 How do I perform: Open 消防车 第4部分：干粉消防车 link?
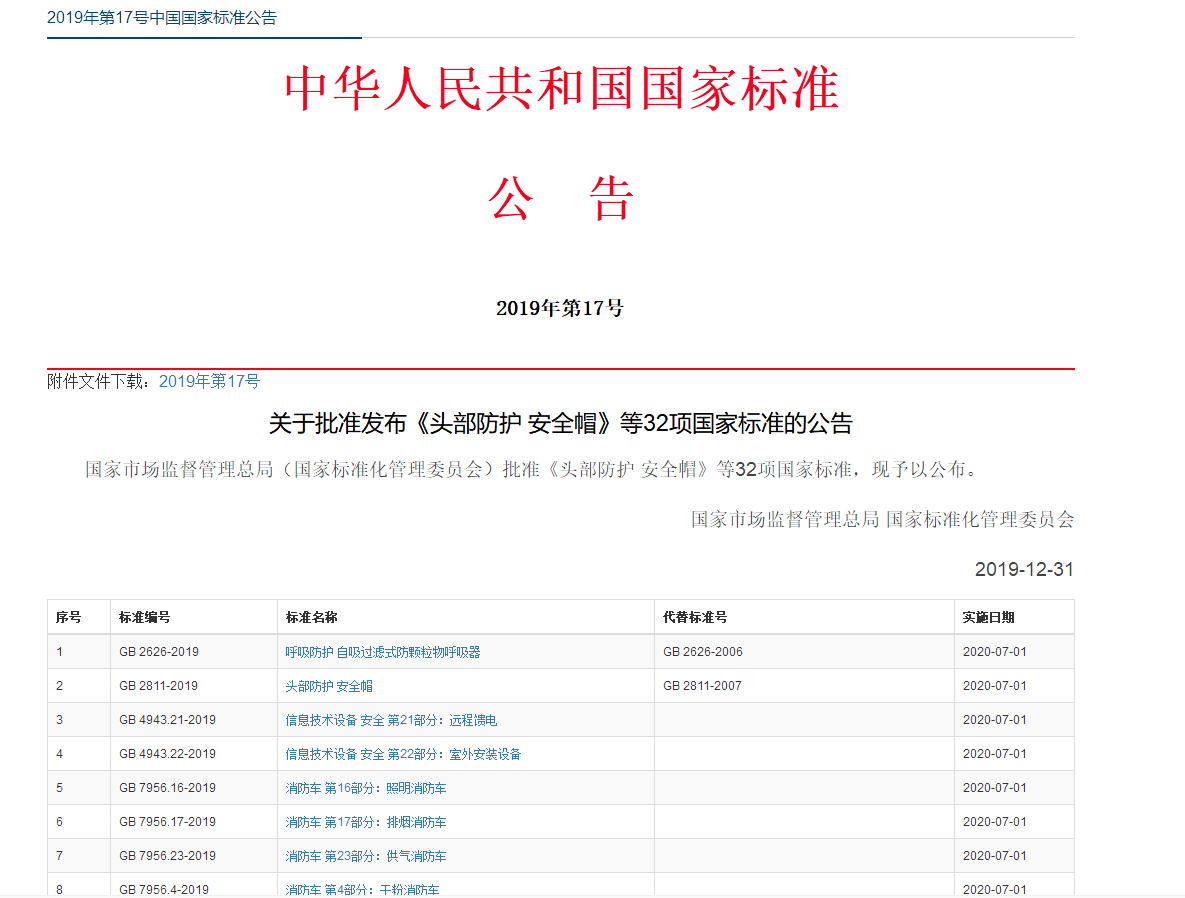pyautogui.click(x=362, y=889)
